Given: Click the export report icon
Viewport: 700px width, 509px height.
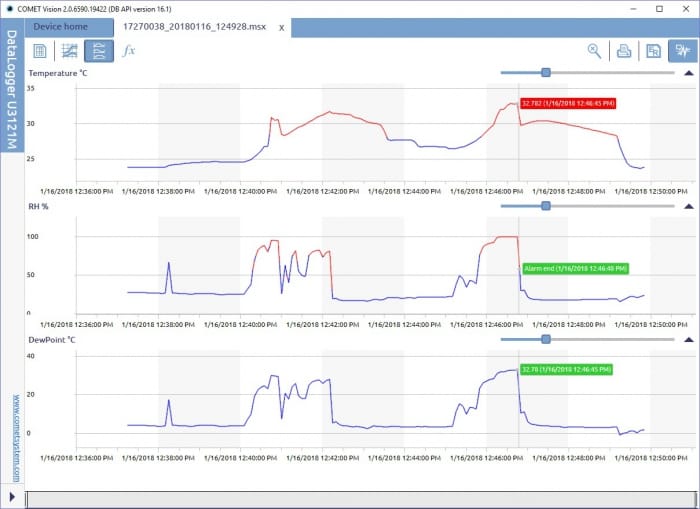Looking at the screenshot, I should [x=653, y=51].
